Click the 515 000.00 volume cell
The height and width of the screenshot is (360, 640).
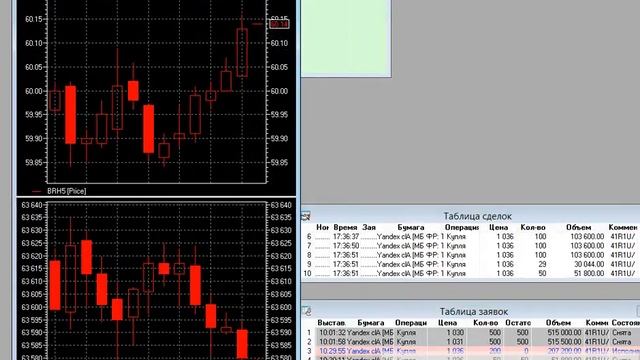click(563, 333)
